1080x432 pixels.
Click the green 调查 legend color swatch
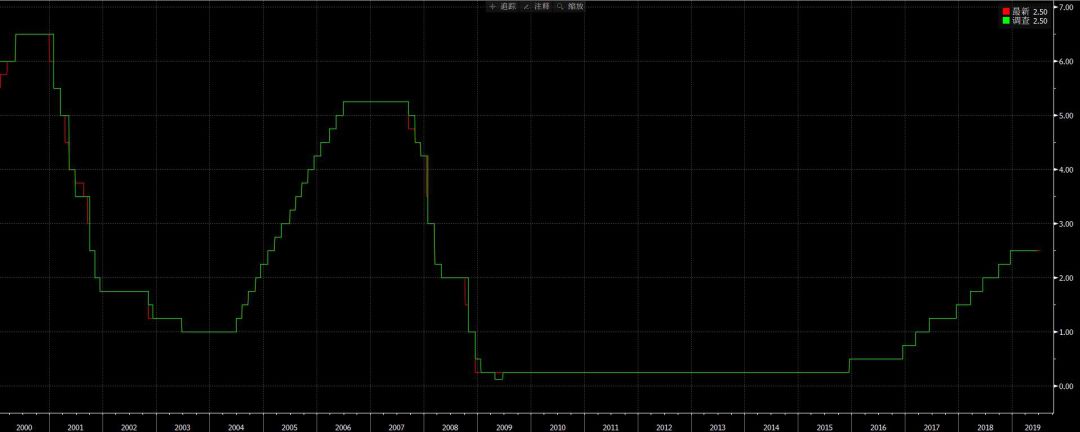[x=1006, y=21]
